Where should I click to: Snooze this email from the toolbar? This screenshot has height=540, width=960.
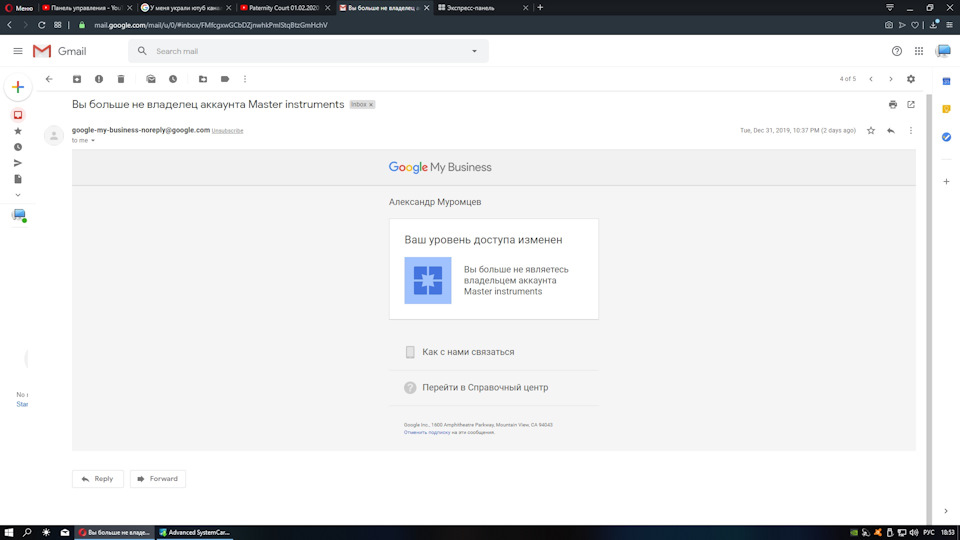pos(173,79)
